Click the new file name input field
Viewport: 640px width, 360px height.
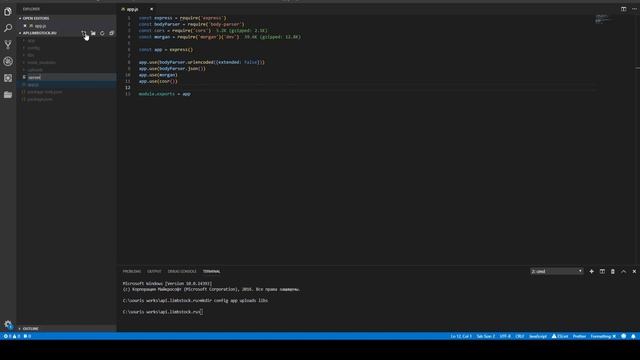[71, 77]
